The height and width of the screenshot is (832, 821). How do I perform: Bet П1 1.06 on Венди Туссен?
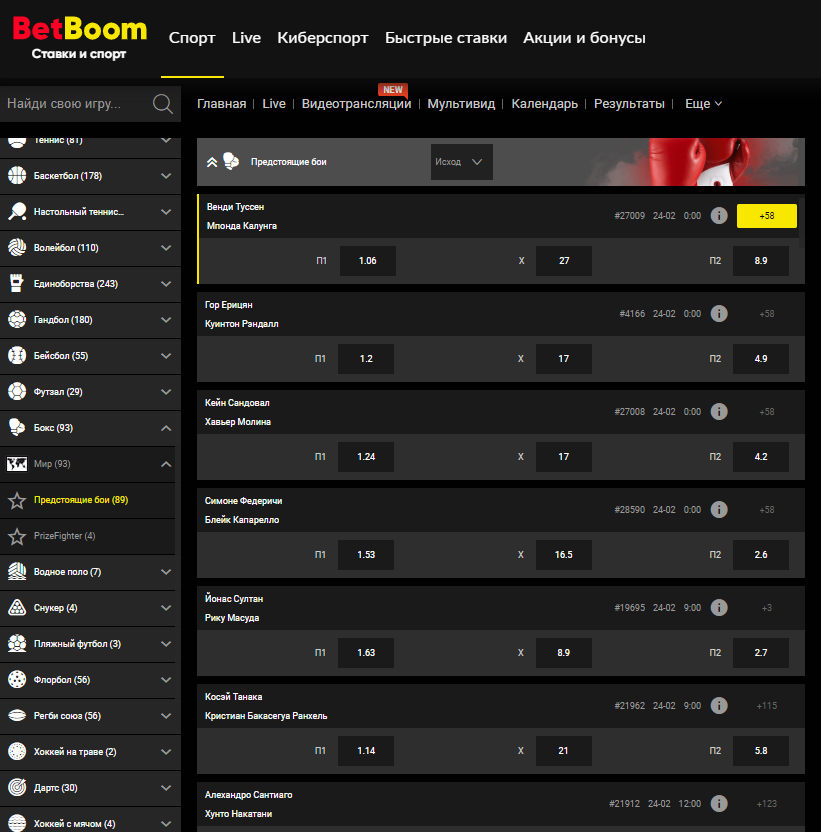click(x=368, y=261)
